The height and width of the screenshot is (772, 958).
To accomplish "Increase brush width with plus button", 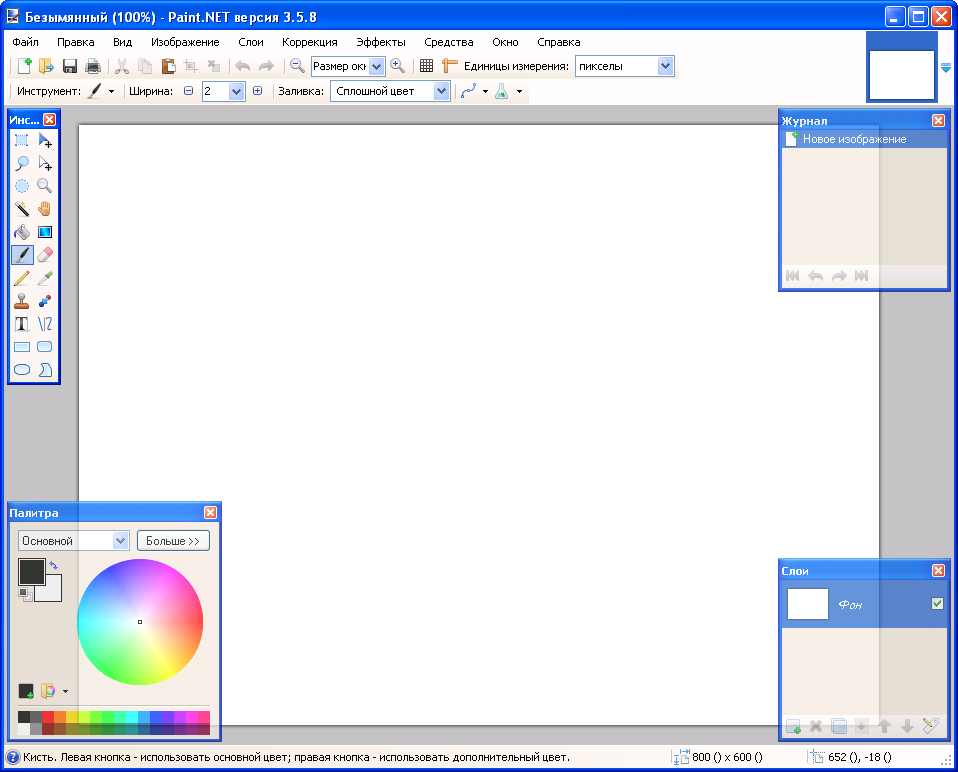I will tap(257, 91).
